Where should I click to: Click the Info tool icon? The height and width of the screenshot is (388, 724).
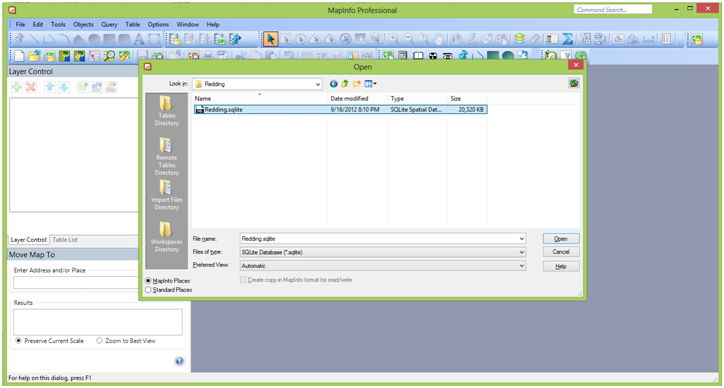[x=457, y=39]
